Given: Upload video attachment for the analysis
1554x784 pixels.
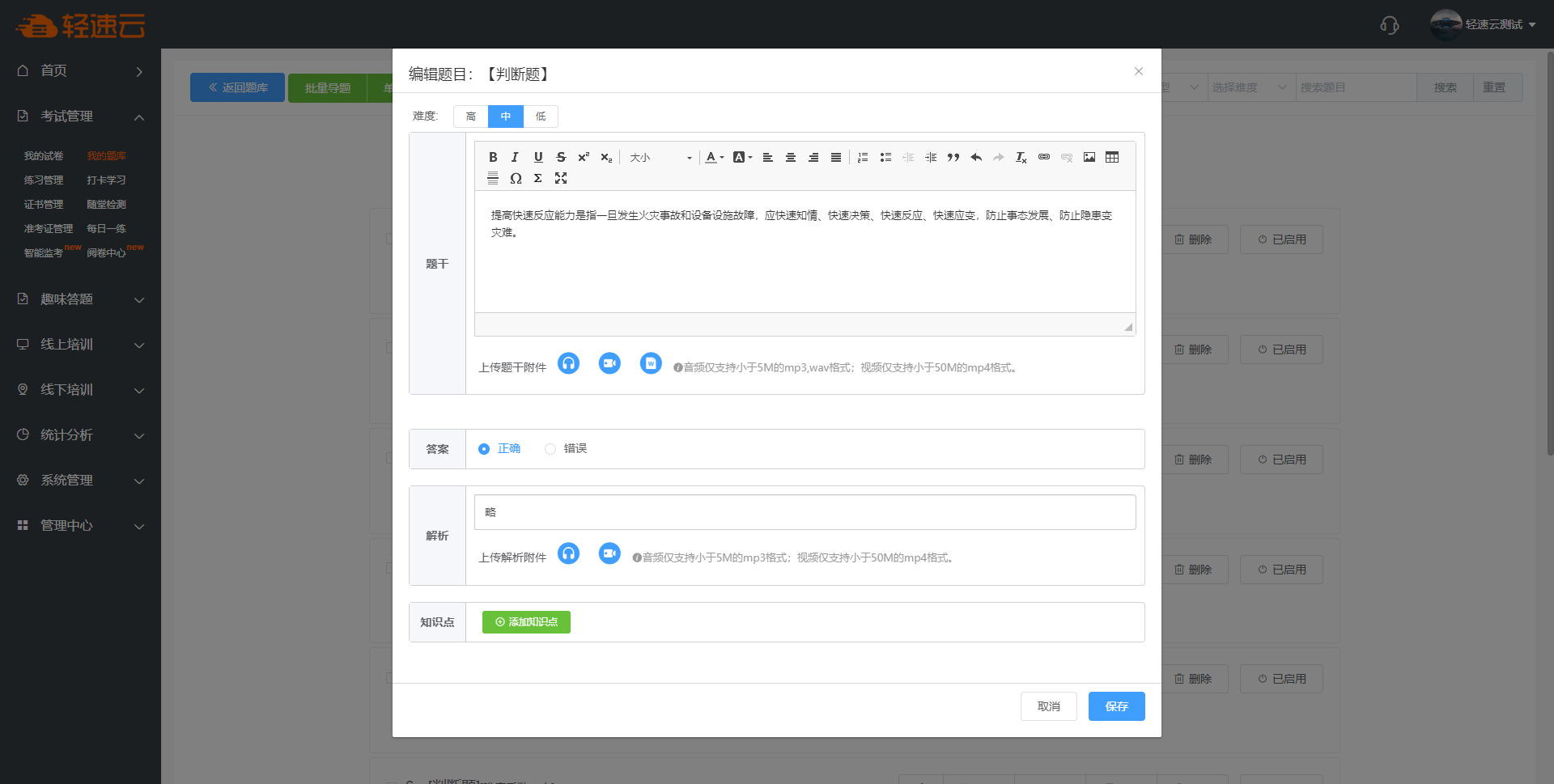Looking at the screenshot, I should [609, 554].
